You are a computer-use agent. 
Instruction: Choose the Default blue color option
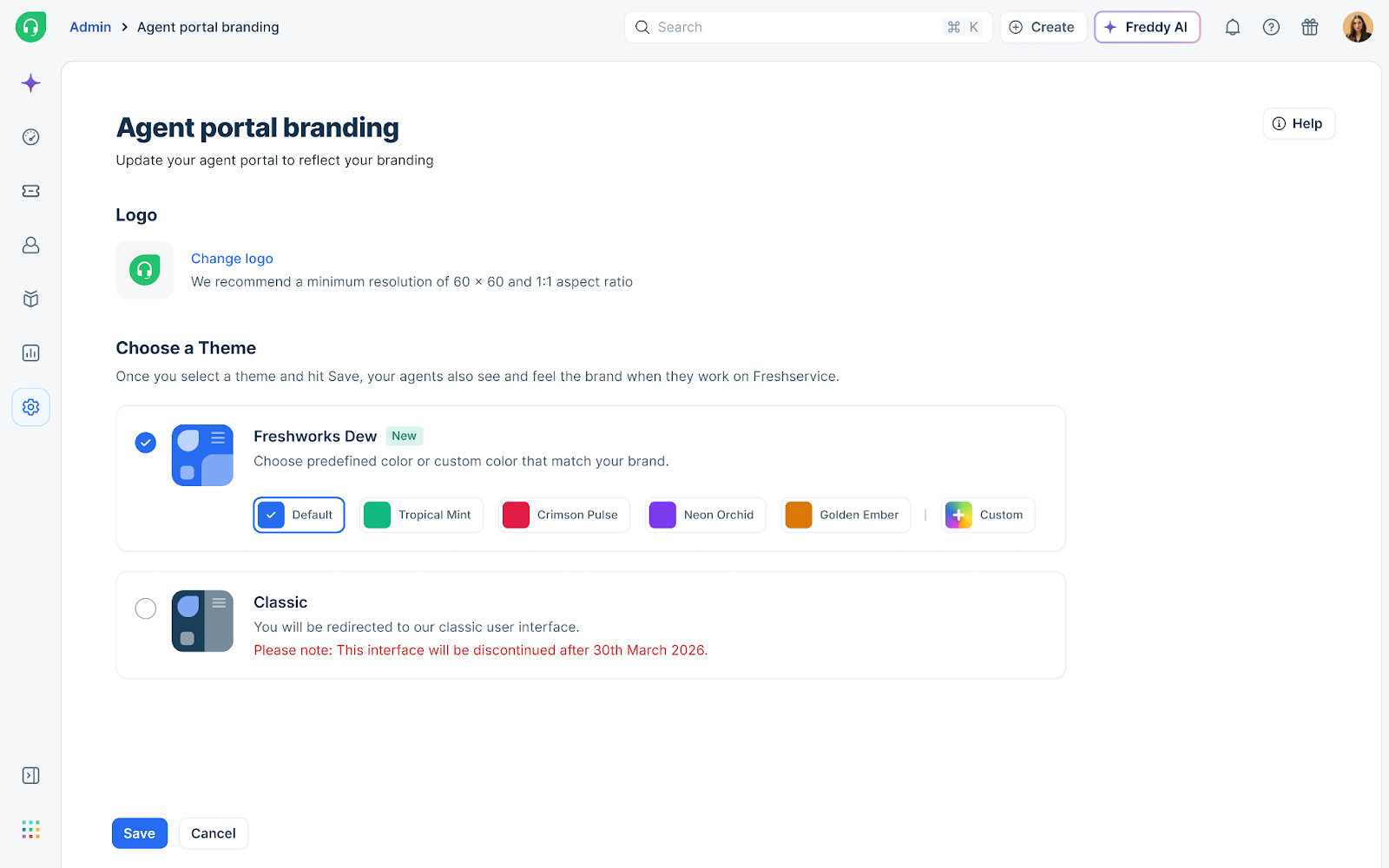coord(299,515)
